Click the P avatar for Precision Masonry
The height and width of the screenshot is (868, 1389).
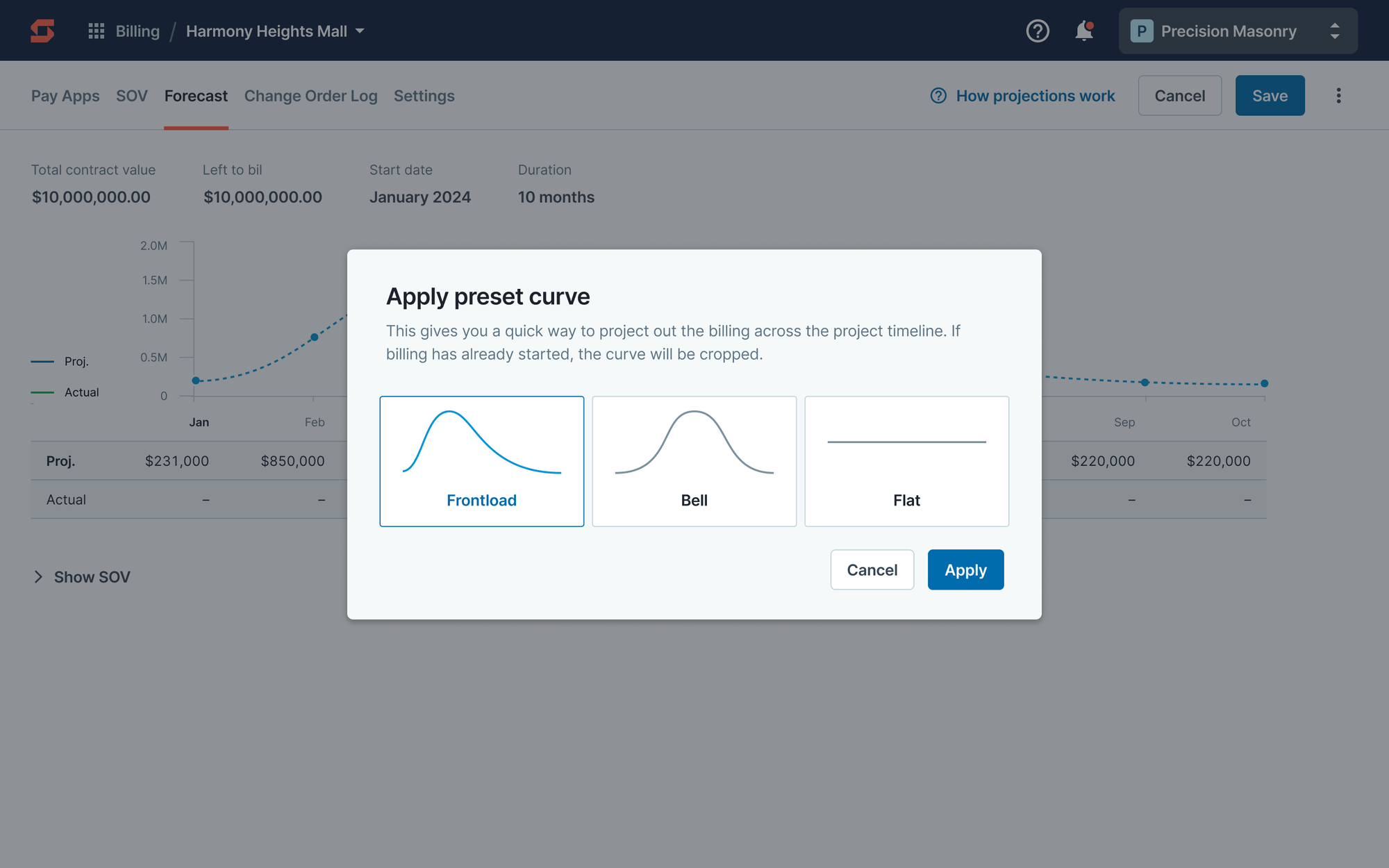[1141, 31]
